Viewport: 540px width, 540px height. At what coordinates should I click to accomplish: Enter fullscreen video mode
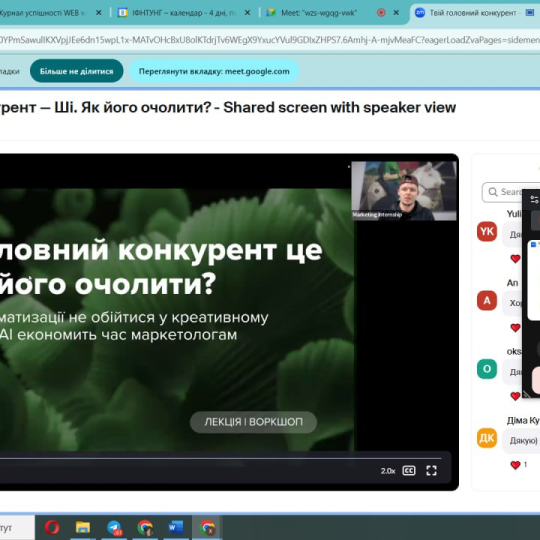click(x=431, y=470)
